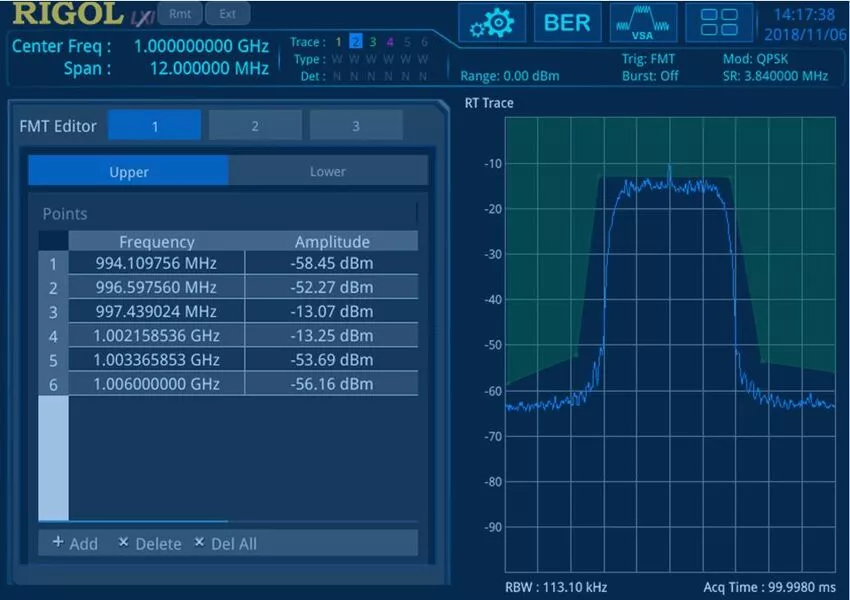850x600 pixels.
Task: Select row number 1 header
Action: 53,263
